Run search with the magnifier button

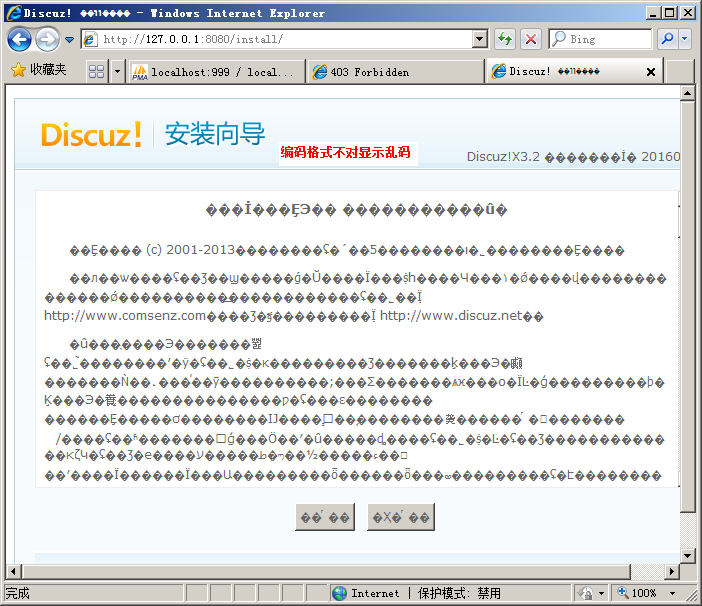(x=667, y=39)
